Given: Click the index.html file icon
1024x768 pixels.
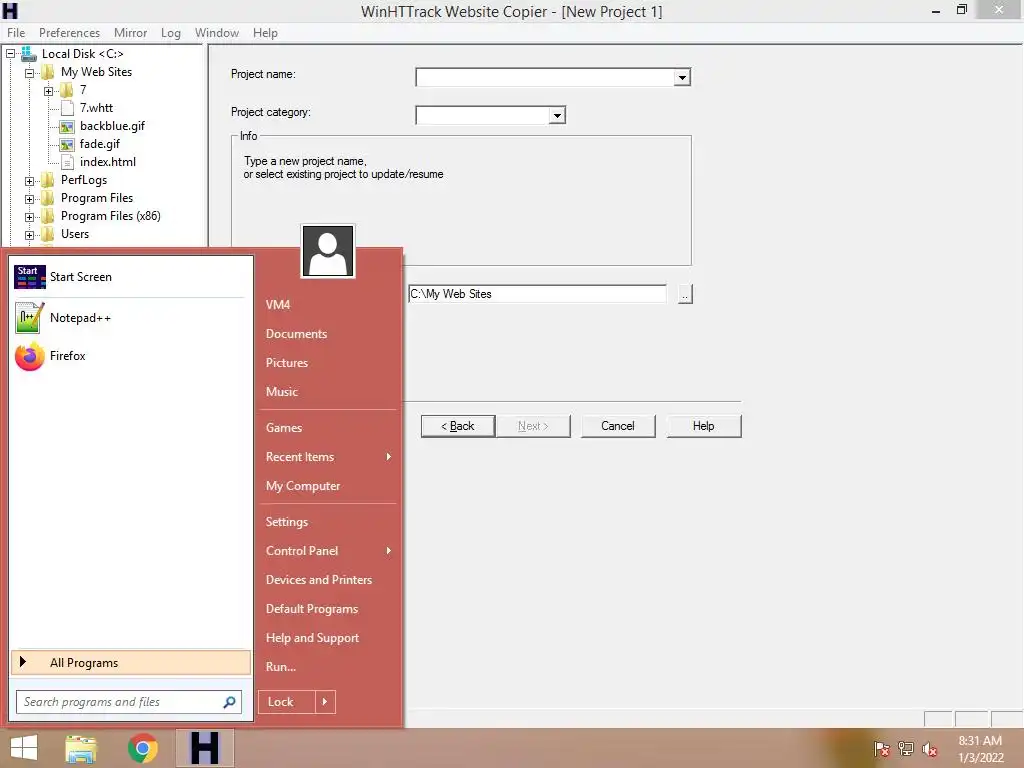Looking at the screenshot, I should [67, 162].
